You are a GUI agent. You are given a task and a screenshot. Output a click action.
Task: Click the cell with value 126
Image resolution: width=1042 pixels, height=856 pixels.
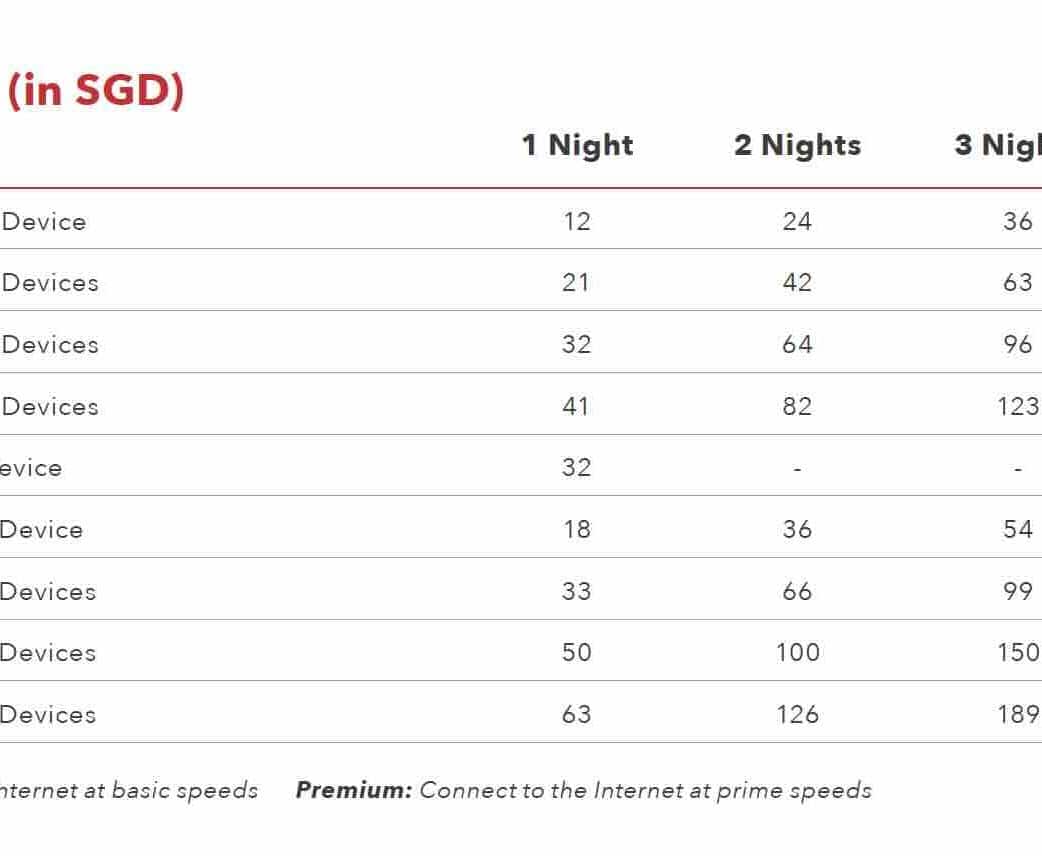coord(797,715)
